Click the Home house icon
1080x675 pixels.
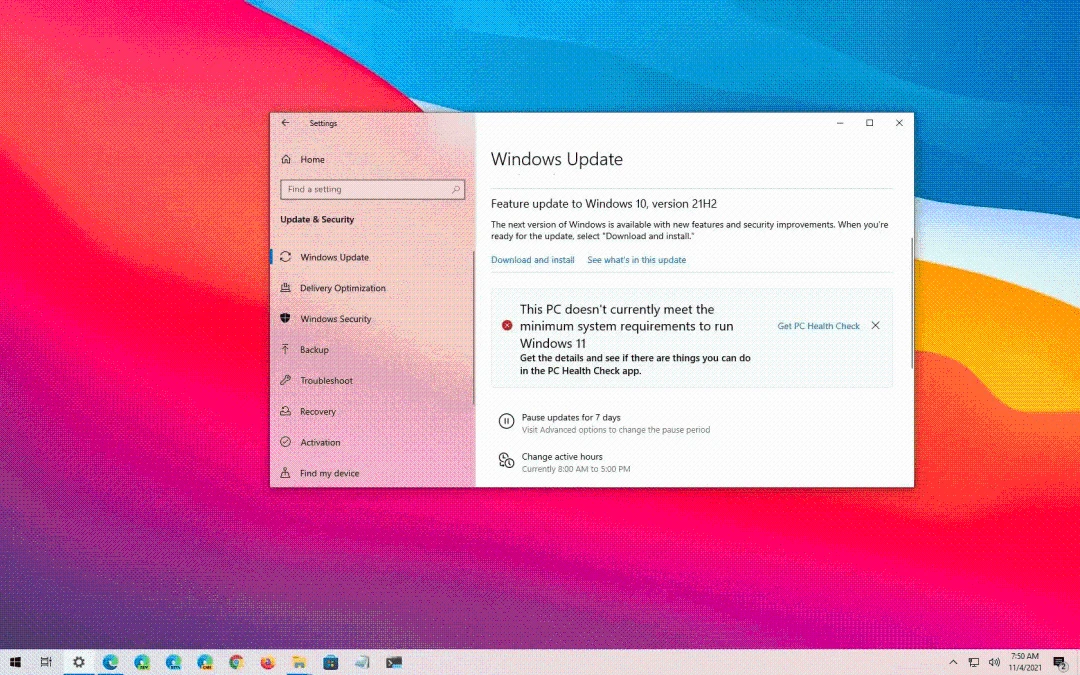pos(286,159)
